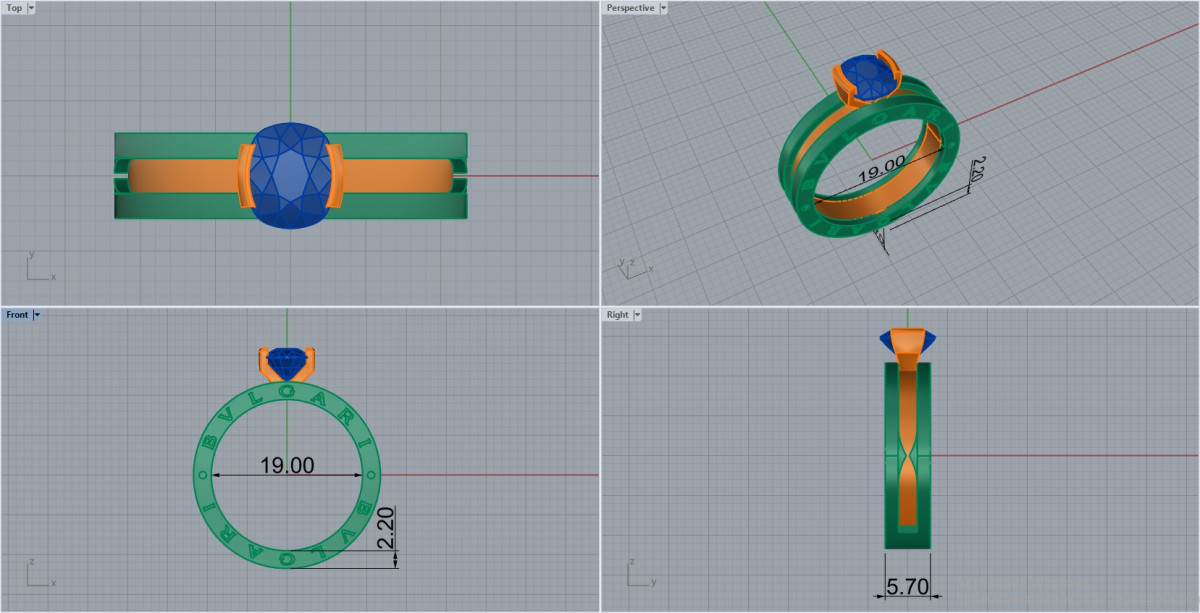Screen dimensions: 1200x613
Task: Expand the Right viewport menu arrow
Action: [x=637, y=315]
